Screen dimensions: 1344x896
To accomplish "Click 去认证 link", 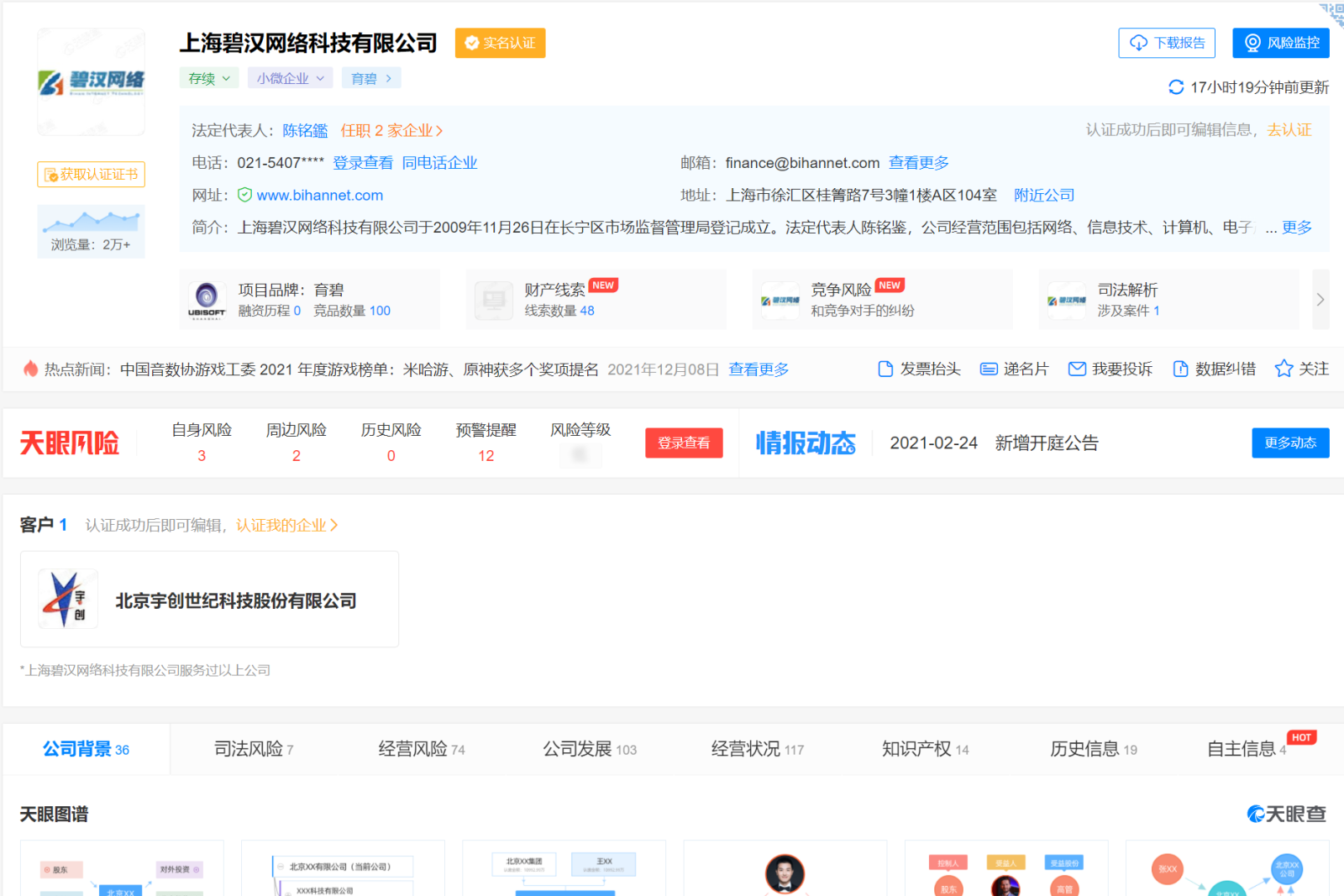I will 1289,130.
